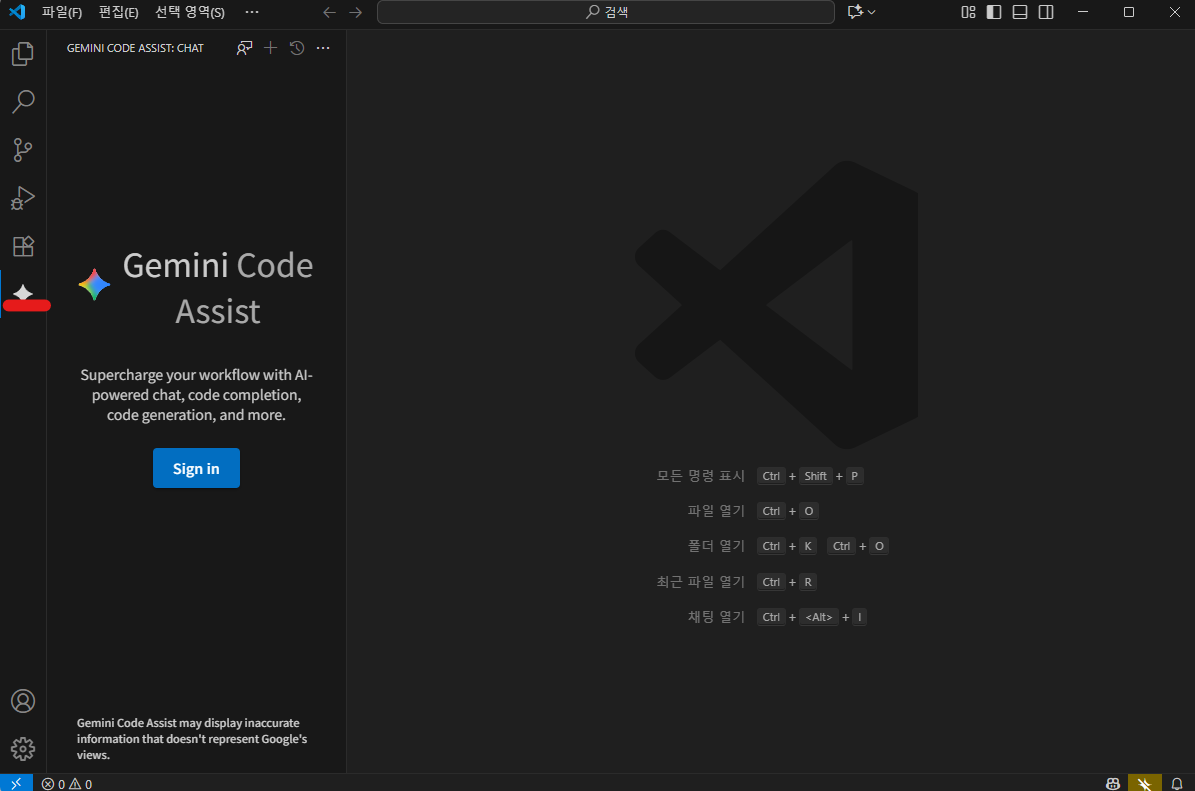
Task: Click the Gemini Code Assist colorful star logo
Action: 95,284
